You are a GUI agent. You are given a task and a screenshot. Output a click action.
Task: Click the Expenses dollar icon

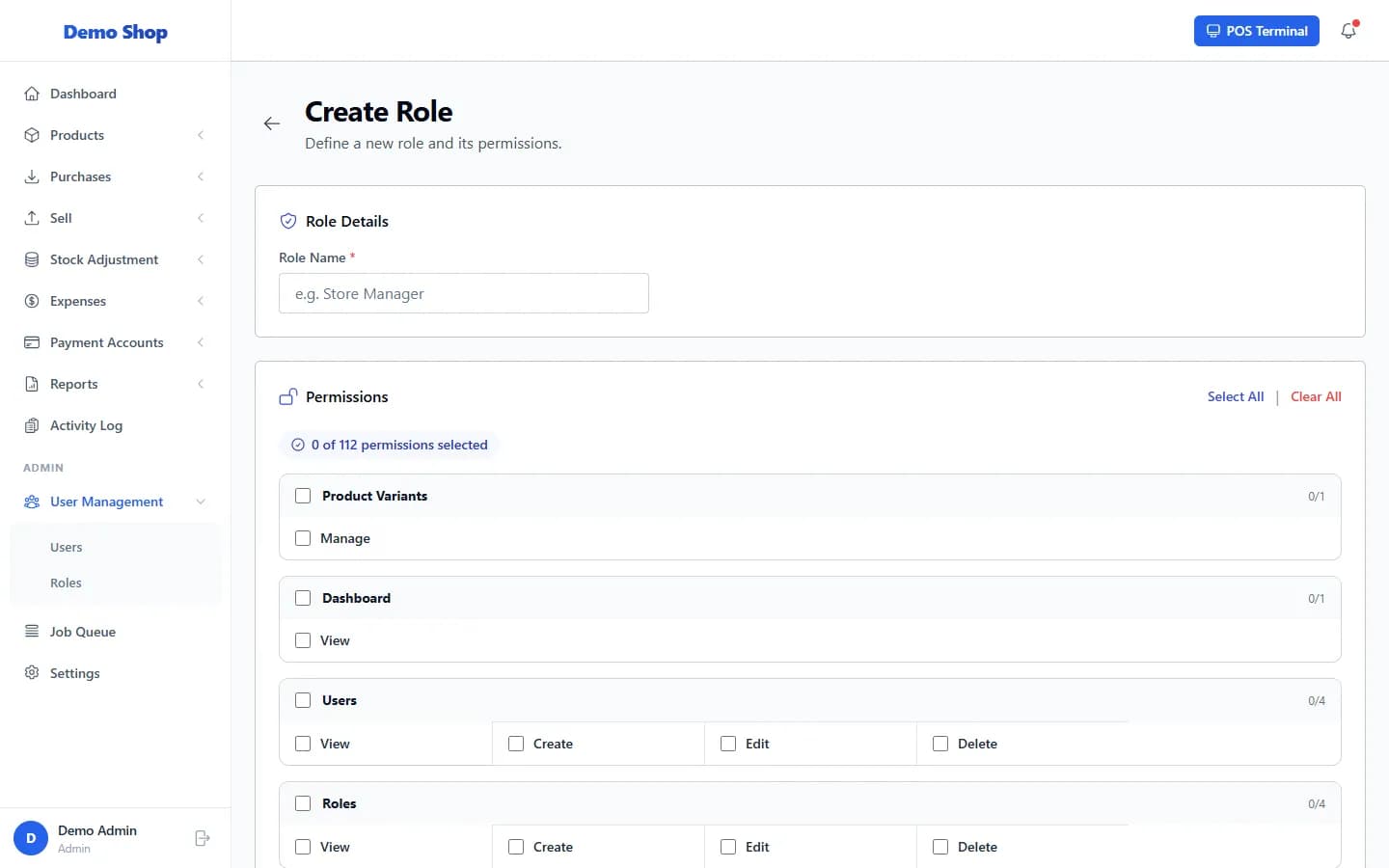coord(32,301)
